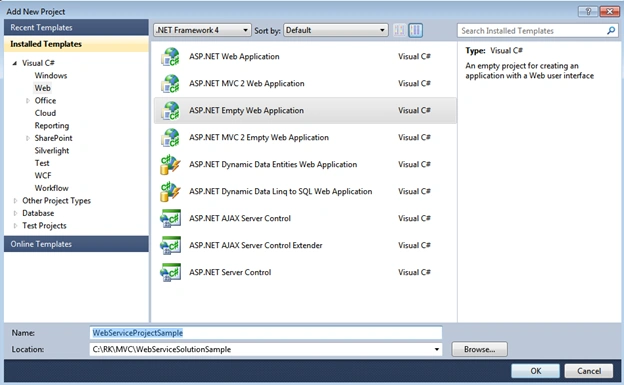Select ASP.NET Dynamic Data Entities Web Application text
Screen dimensions: 624x385
pyautogui.click(x=273, y=164)
